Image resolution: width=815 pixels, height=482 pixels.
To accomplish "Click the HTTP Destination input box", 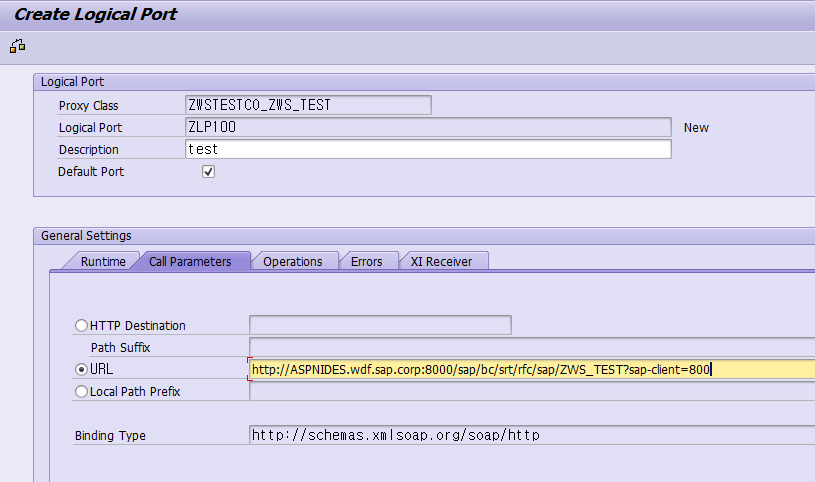I will [x=380, y=325].
